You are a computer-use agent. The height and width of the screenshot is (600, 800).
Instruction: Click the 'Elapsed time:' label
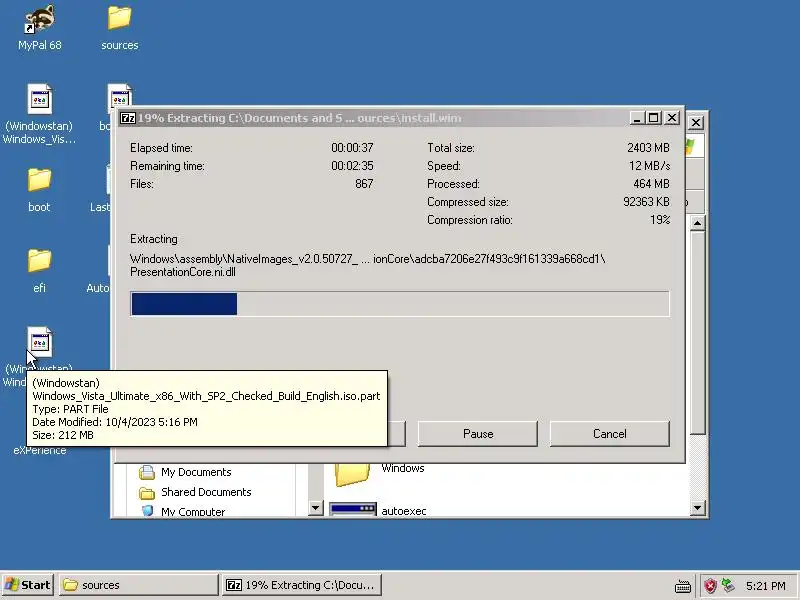161,148
